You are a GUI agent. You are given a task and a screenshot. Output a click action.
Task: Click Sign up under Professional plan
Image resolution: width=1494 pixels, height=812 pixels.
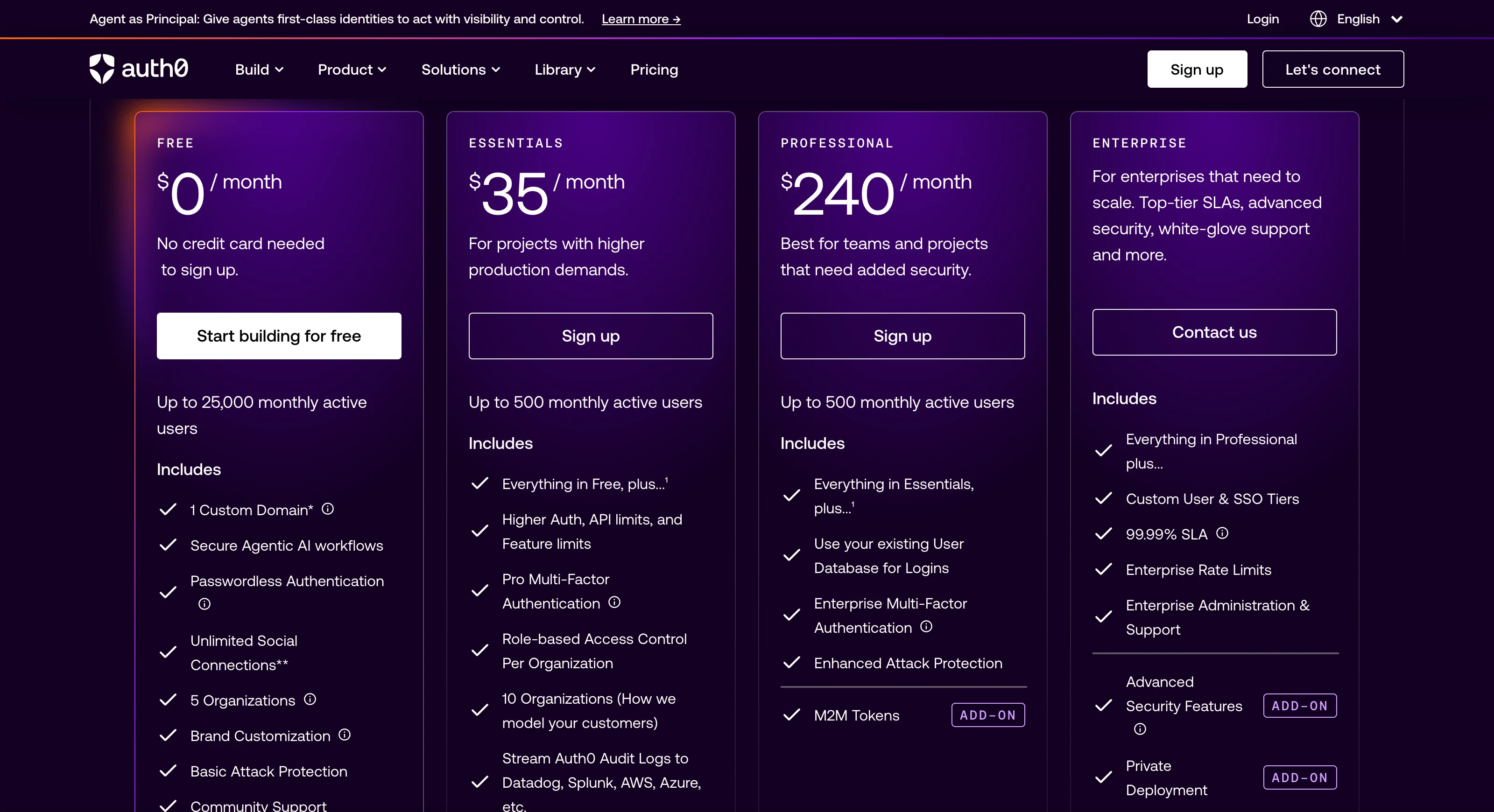coord(902,336)
